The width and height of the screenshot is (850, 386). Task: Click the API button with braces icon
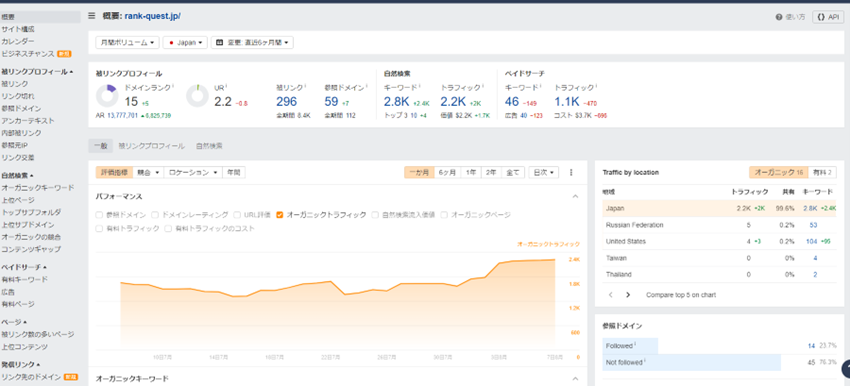click(827, 17)
